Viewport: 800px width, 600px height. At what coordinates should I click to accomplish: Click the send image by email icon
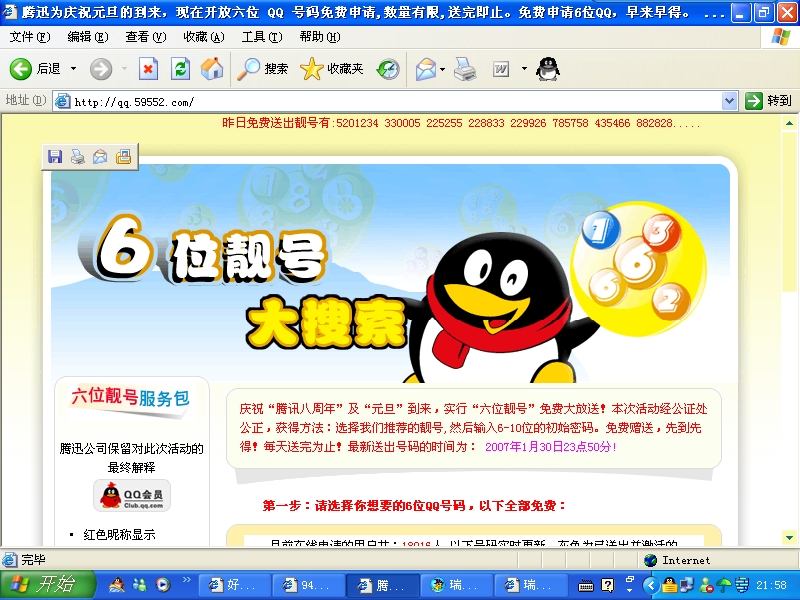tap(100, 157)
